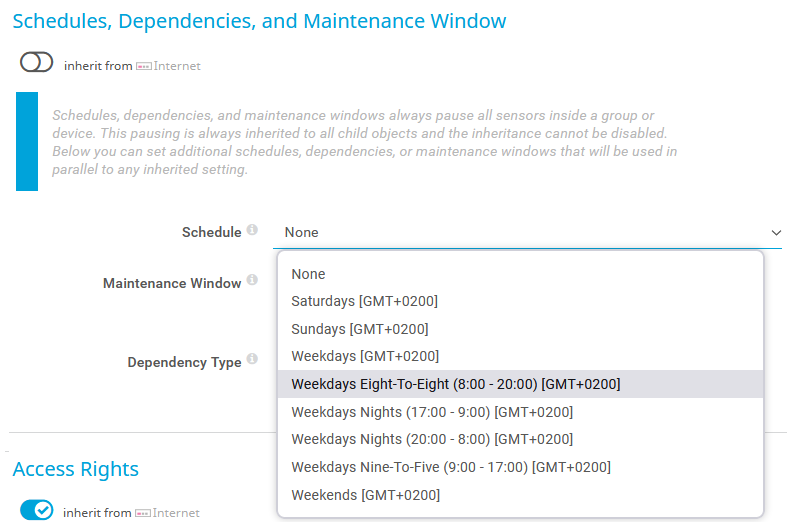Screen dimensions: 789x526
Task: Click the help icon beside Dependency Type
Action: tap(252, 360)
